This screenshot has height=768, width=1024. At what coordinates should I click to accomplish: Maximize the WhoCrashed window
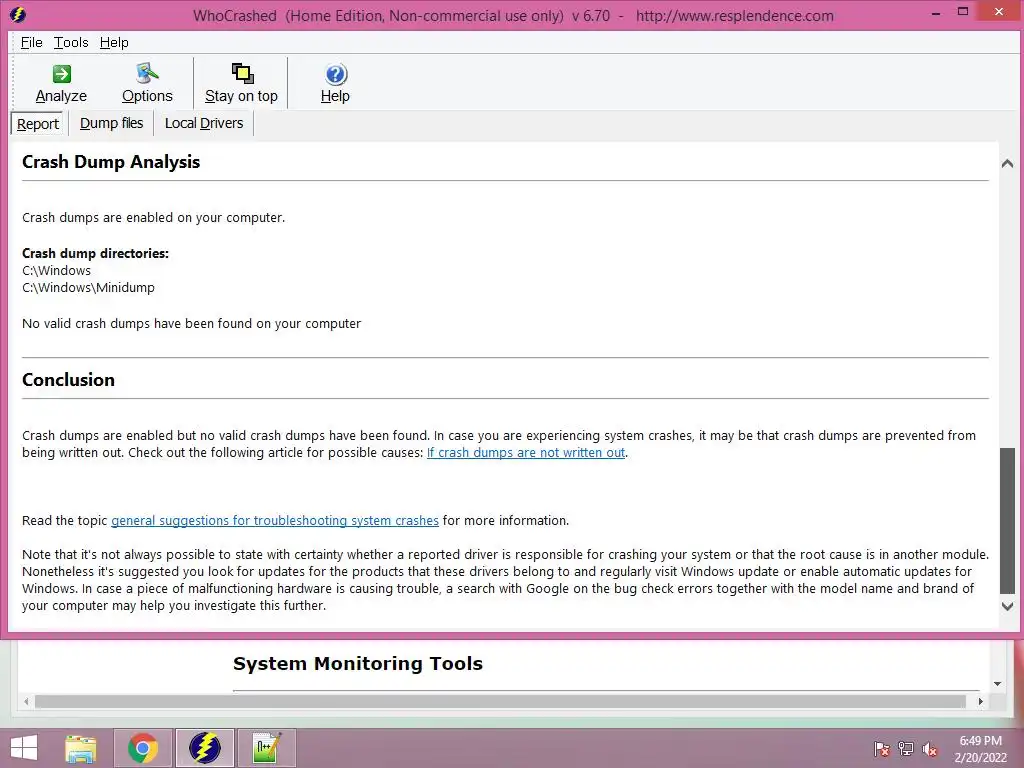[963, 11]
